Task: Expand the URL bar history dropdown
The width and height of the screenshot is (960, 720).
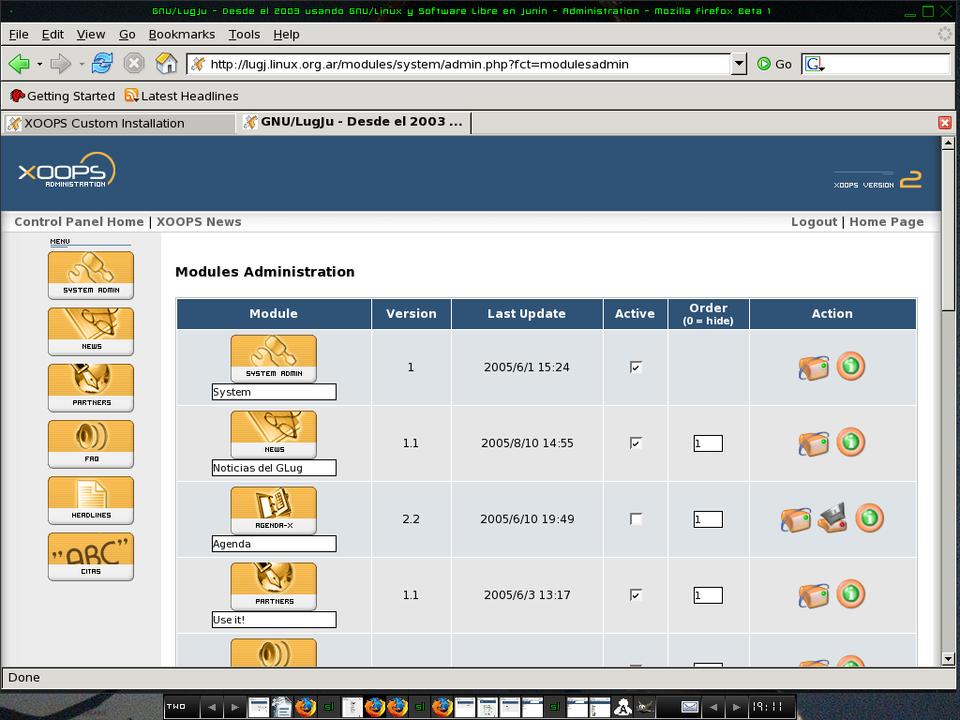Action: pyautogui.click(x=739, y=64)
